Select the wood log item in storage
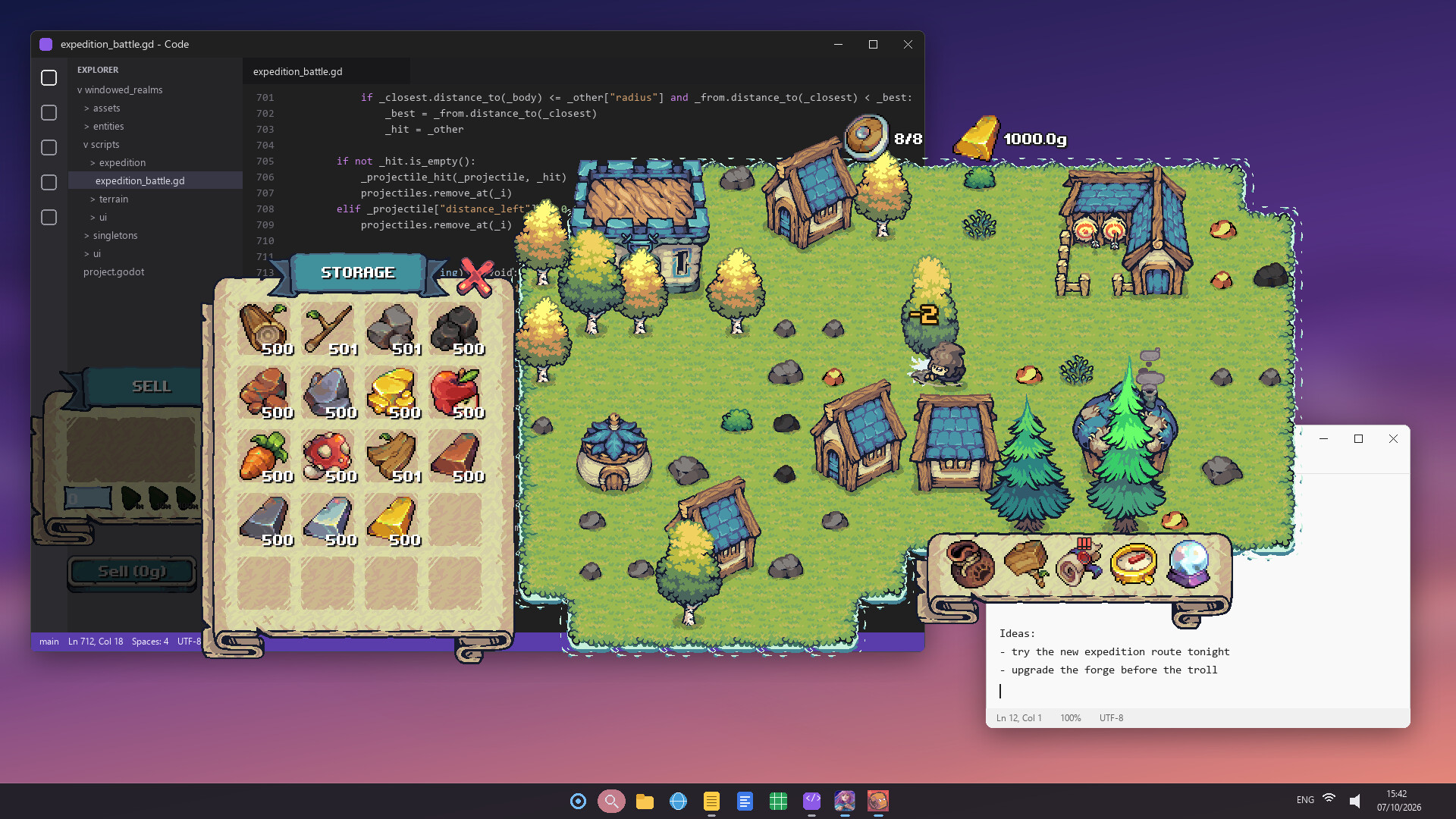This screenshot has height=819, width=1456. click(264, 329)
